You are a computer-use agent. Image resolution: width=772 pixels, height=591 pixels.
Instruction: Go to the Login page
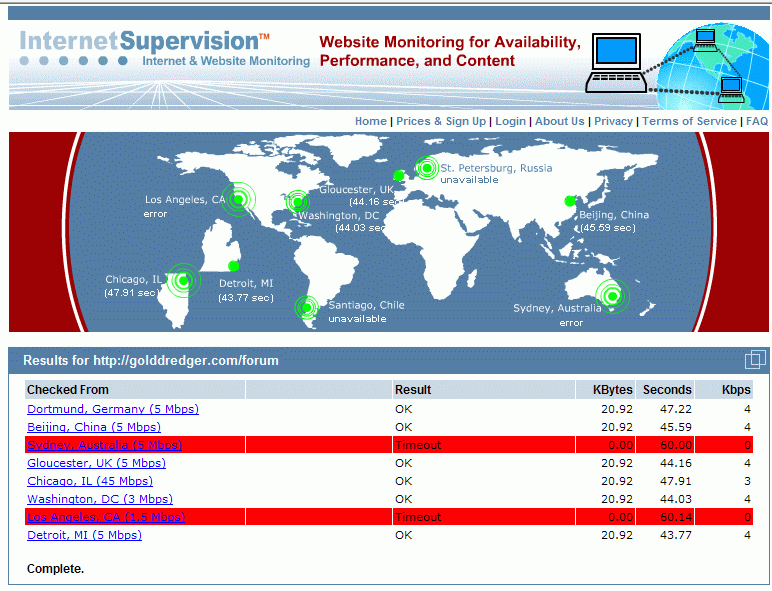(x=510, y=121)
